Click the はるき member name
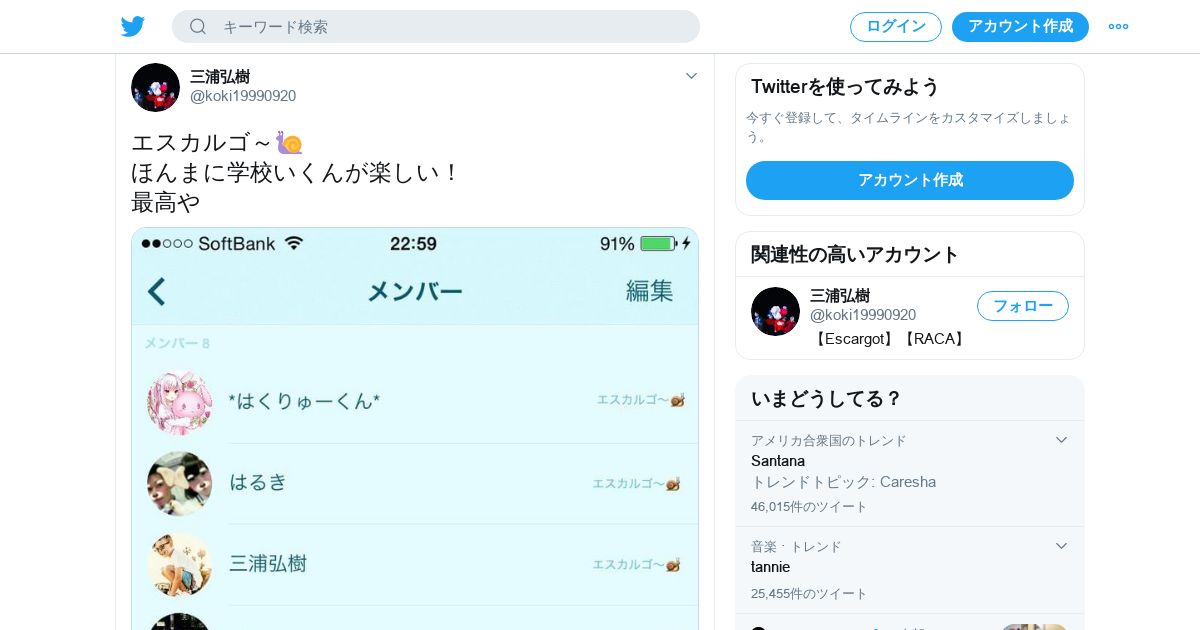 click(x=258, y=482)
